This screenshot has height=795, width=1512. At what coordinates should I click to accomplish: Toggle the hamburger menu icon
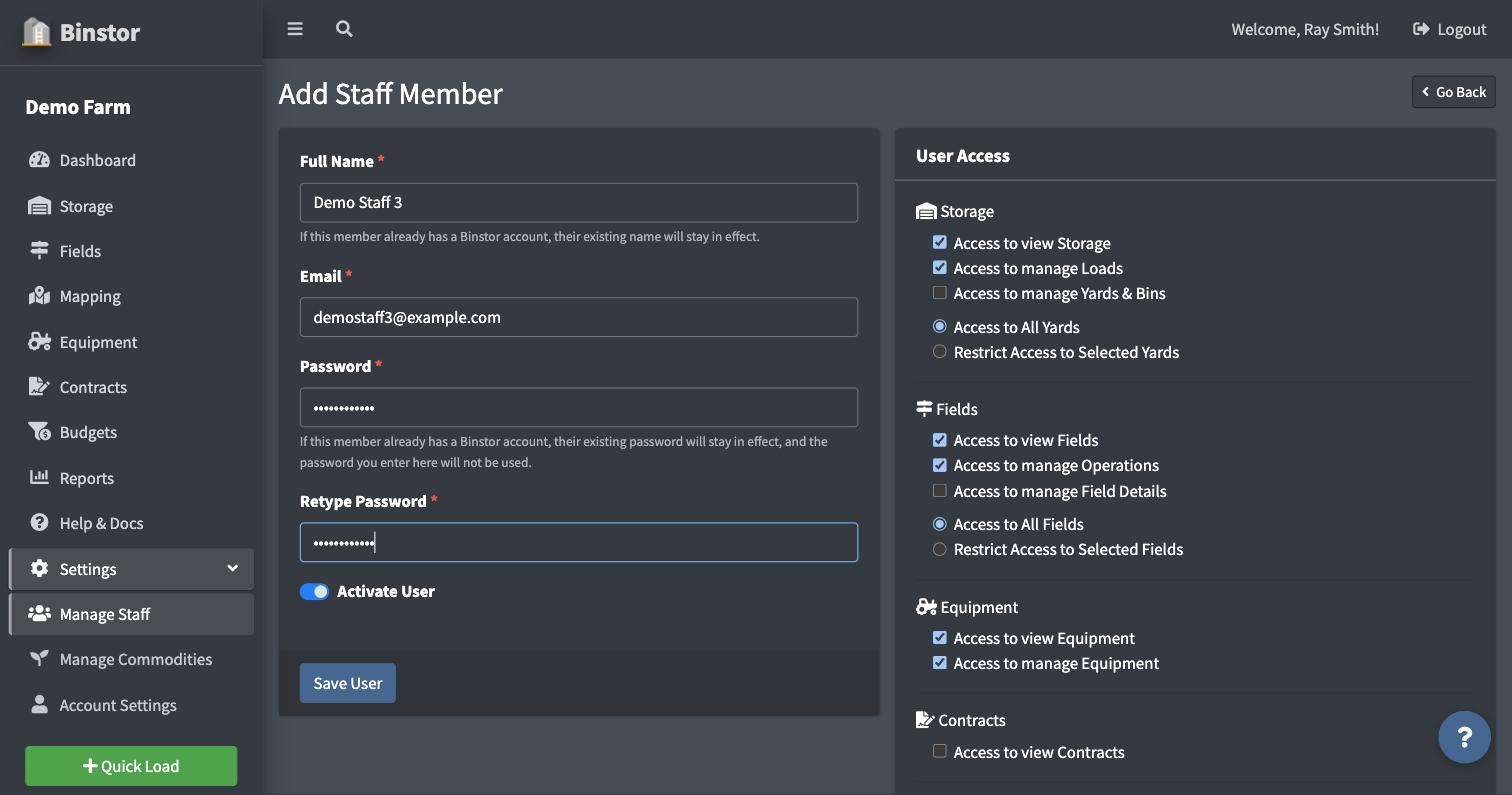click(x=295, y=29)
